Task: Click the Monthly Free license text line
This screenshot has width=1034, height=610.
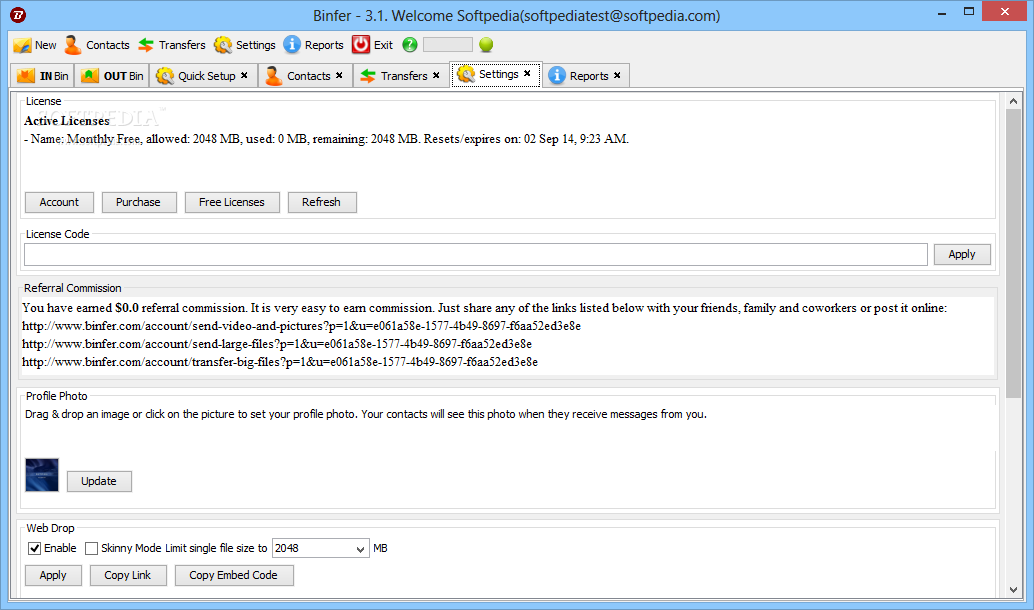Action: (326, 139)
